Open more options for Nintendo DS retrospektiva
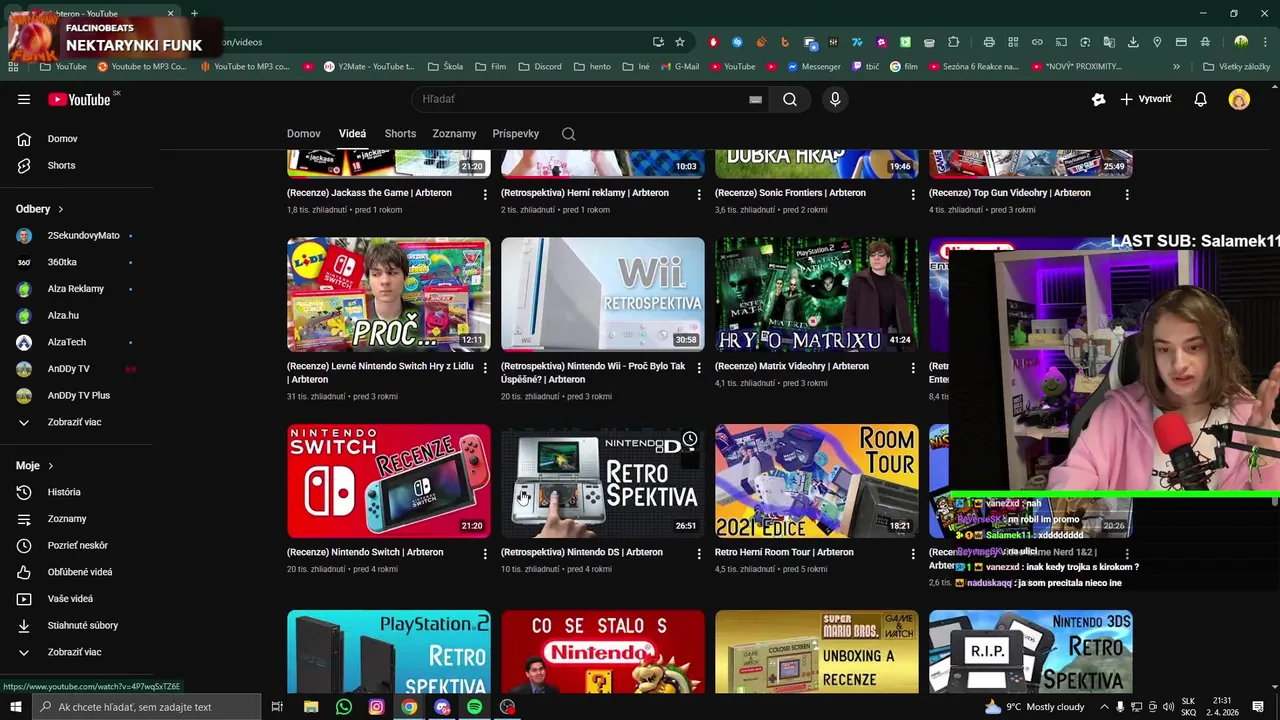The width and height of the screenshot is (1280, 720). click(699, 553)
